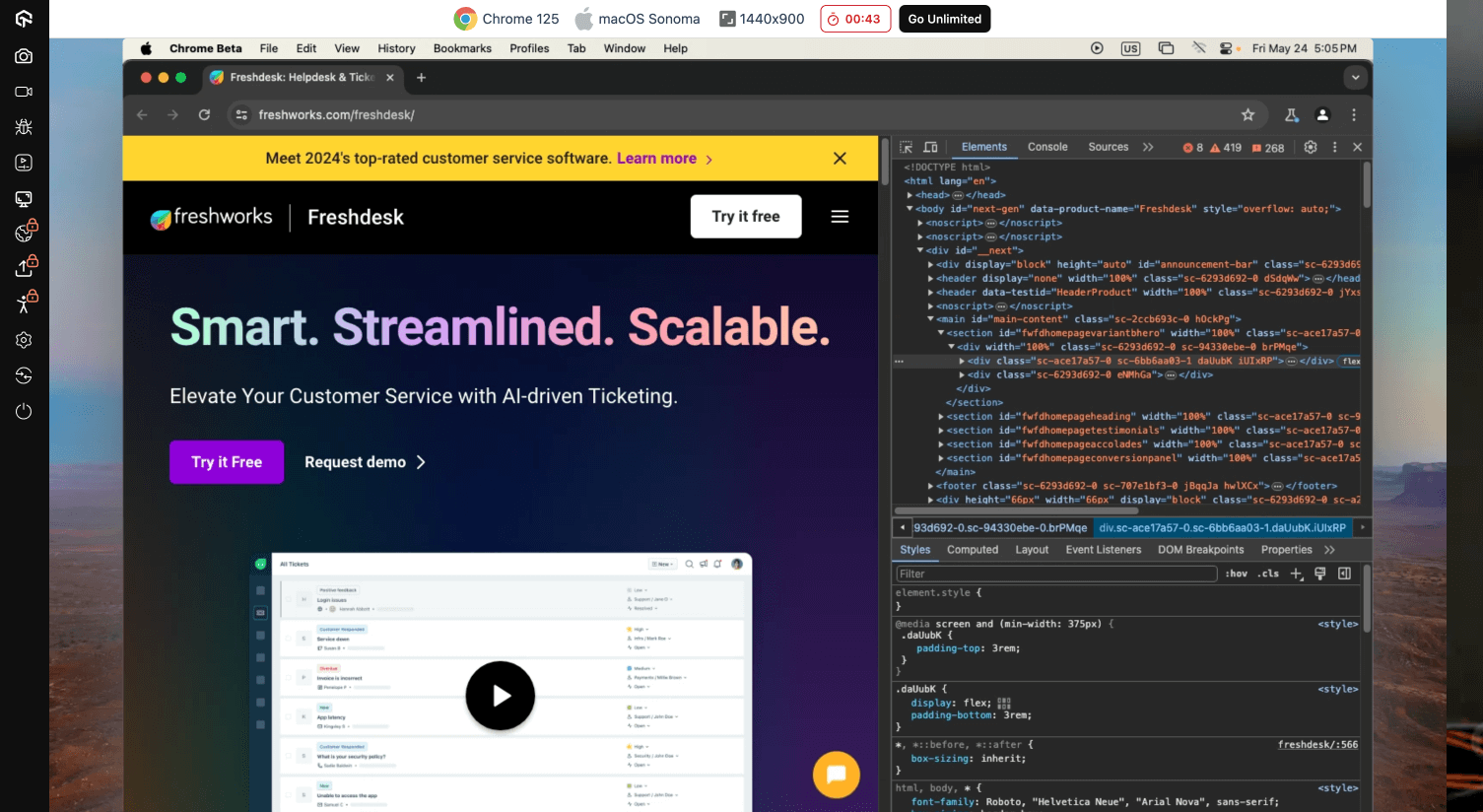Click the paint-roller rendering emulations icon
The image size is (1483, 812).
click(x=1320, y=574)
